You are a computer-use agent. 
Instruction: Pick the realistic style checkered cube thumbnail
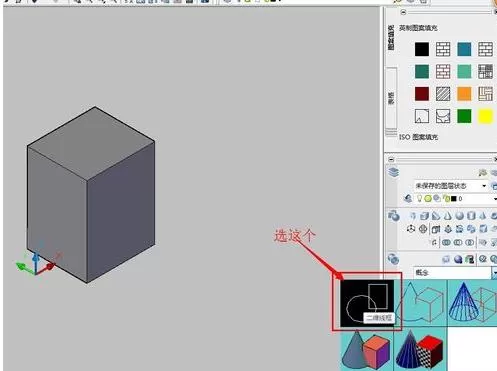(420, 349)
